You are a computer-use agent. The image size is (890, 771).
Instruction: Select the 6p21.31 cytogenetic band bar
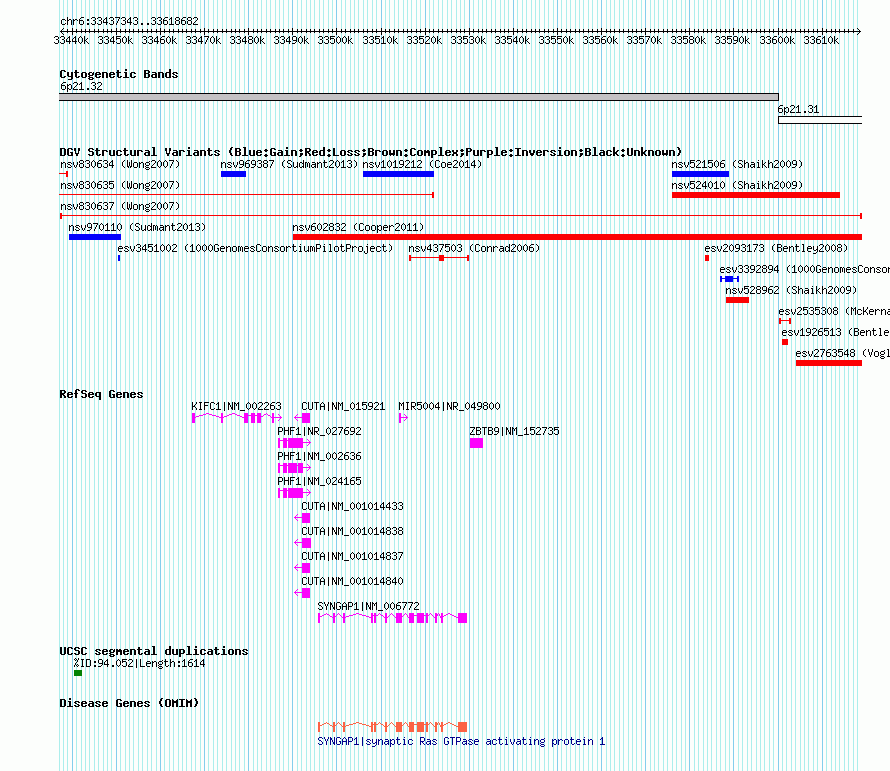coord(820,120)
